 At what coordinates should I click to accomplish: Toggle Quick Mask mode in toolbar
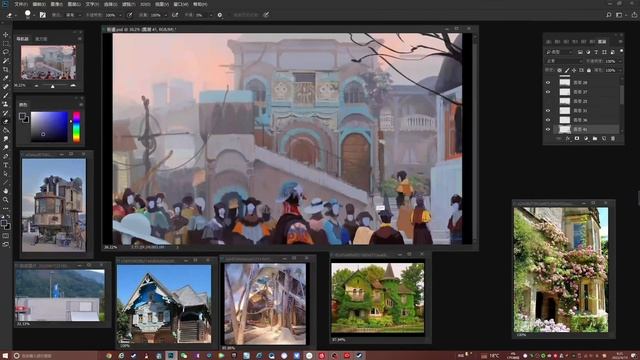(6, 236)
